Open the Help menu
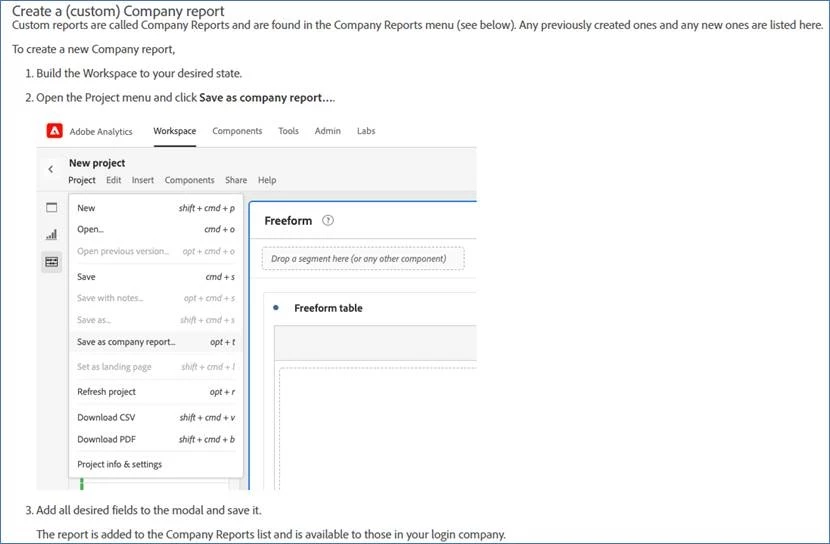Image resolution: width=830 pixels, height=544 pixels. 267,180
